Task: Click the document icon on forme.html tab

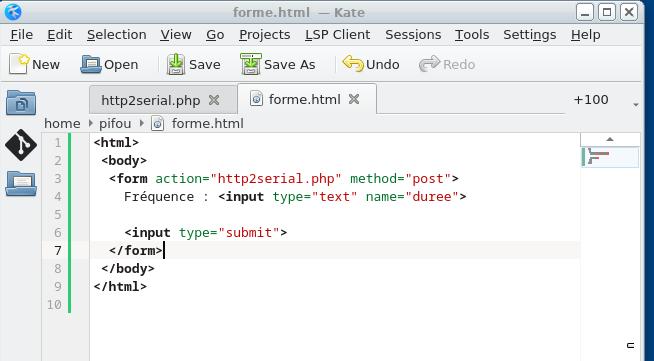Action: [x=256, y=99]
